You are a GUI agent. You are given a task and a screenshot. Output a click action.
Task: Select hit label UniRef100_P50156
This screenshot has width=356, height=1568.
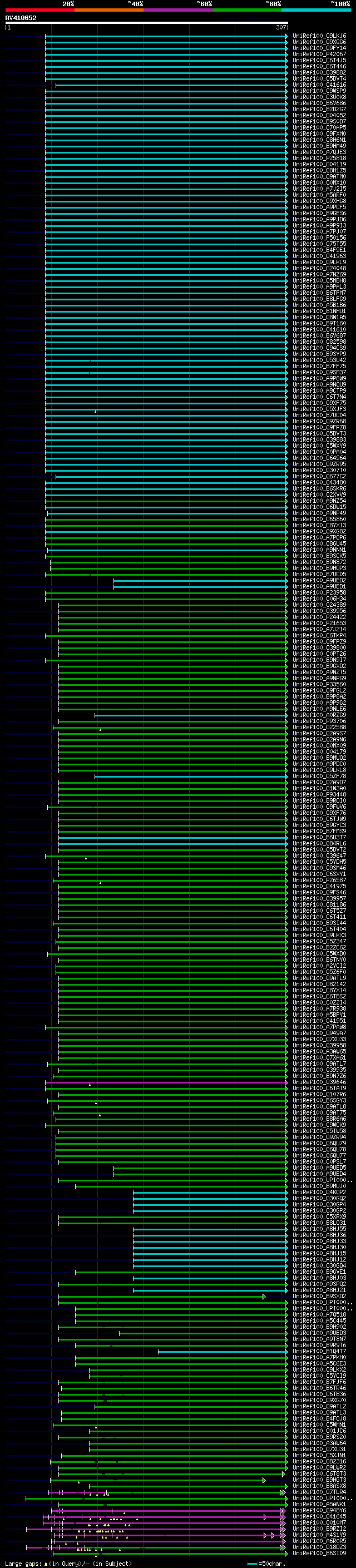(319, 238)
